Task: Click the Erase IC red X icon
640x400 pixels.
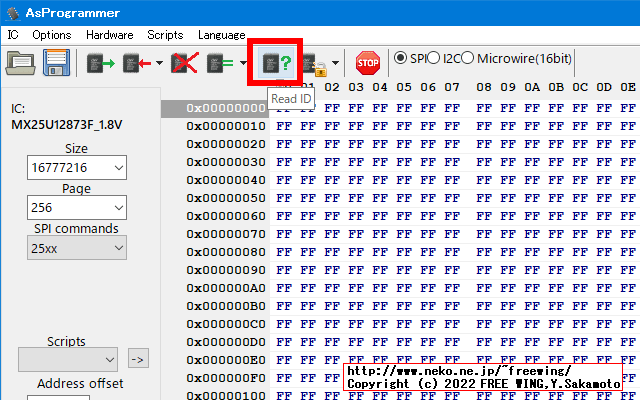Action: 185,63
